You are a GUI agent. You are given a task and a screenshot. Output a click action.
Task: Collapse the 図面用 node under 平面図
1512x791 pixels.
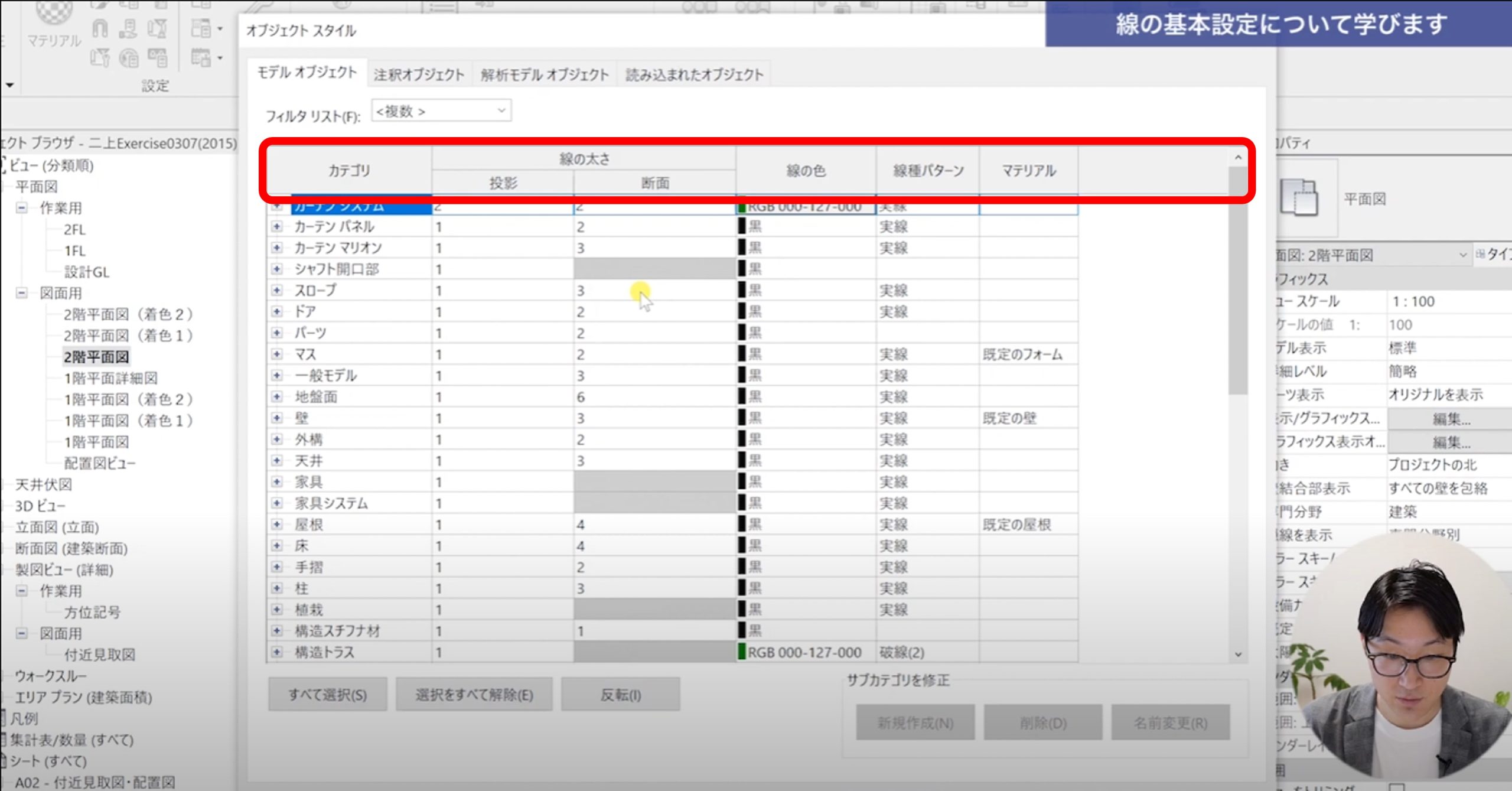coord(22,293)
